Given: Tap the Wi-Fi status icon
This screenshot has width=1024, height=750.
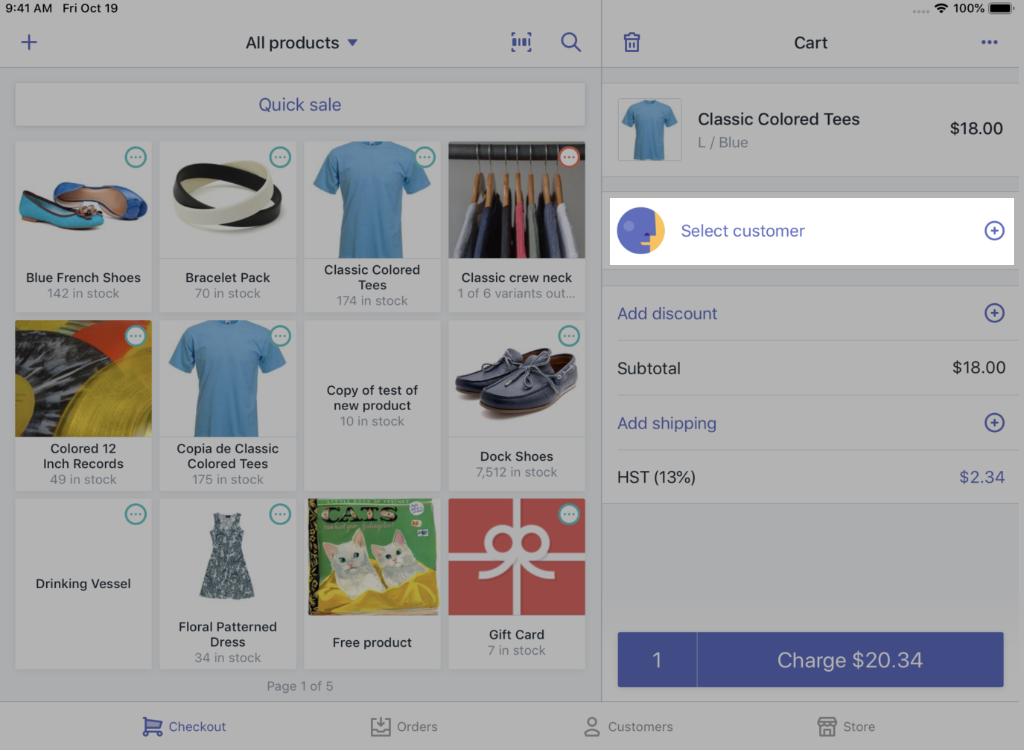Looking at the screenshot, I should [941, 8].
